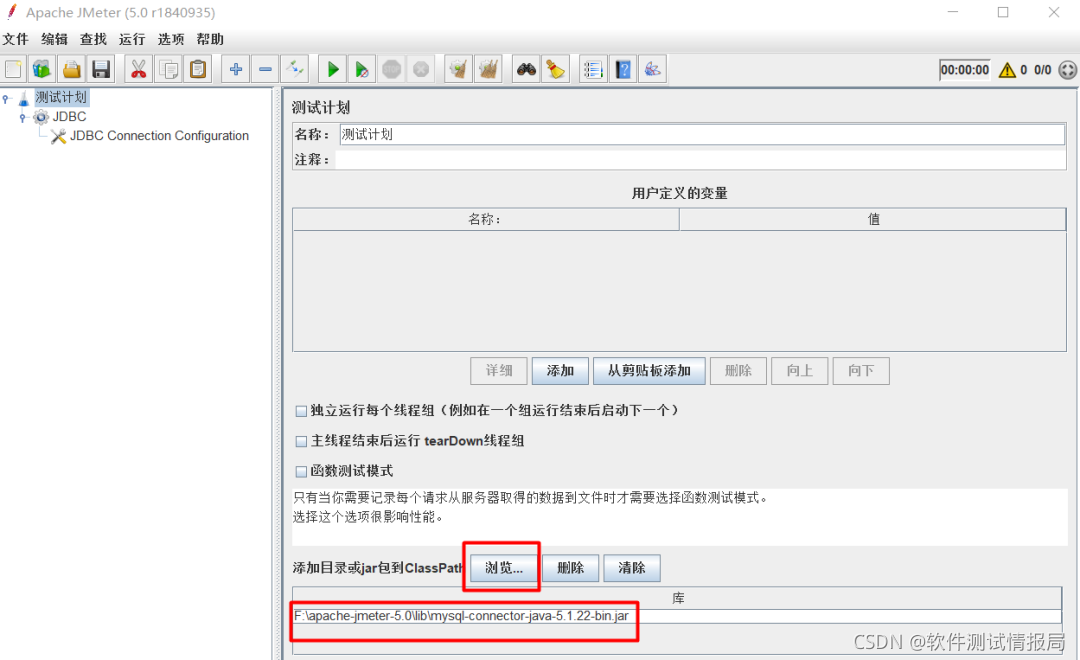The width and height of the screenshot is (1080, 660).
Task: Enable 主线程结束后运行 tearDown线程组 checkbox
Action: pos(301,442)
